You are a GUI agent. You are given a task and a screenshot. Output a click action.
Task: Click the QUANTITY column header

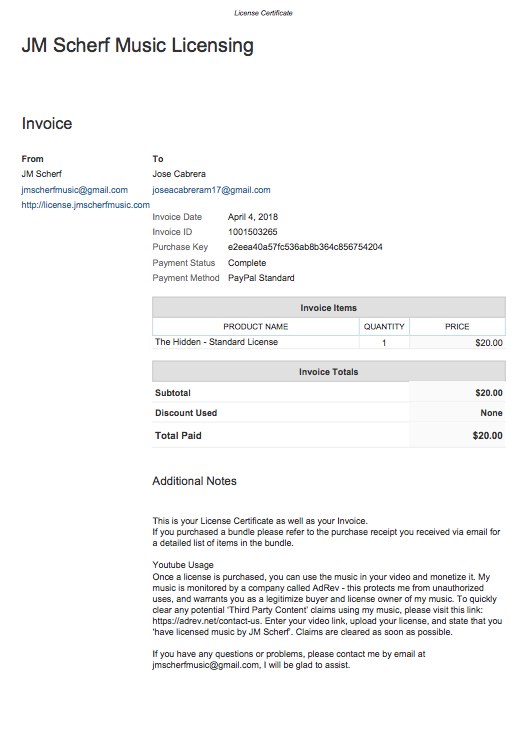(384, 327)
